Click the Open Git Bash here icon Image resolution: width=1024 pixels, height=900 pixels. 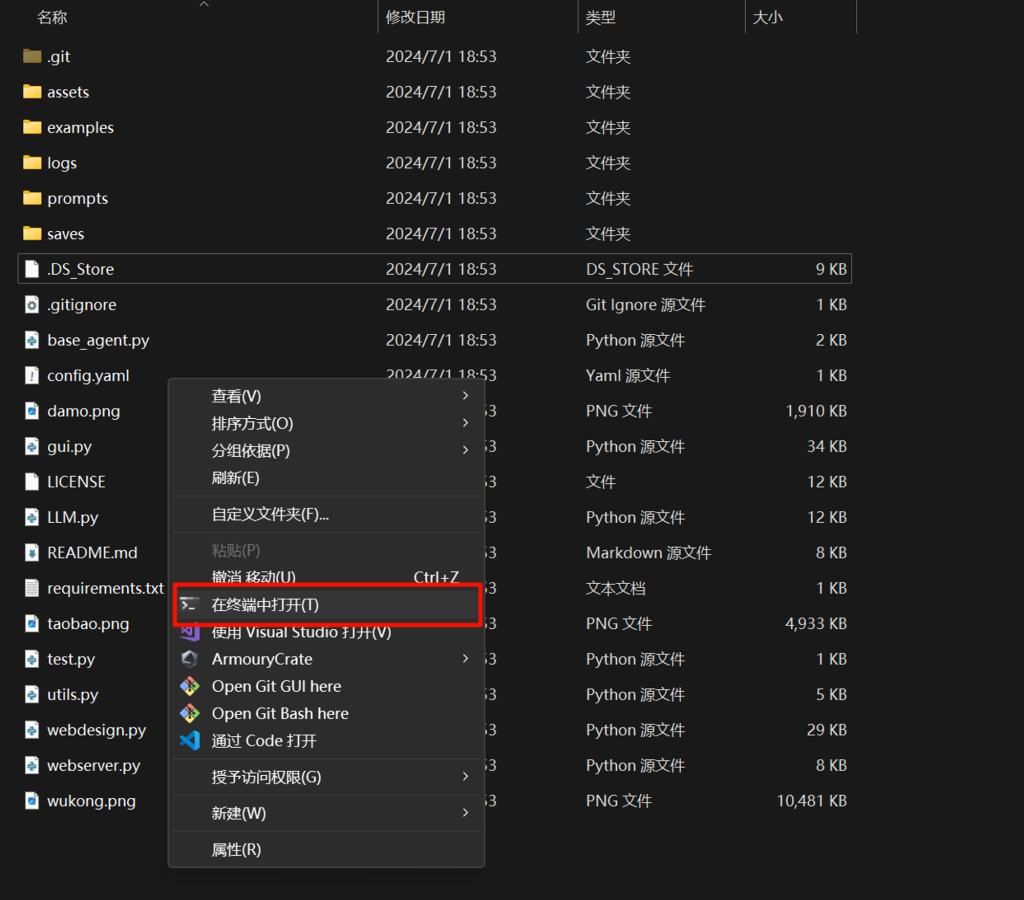click(189, 714)
